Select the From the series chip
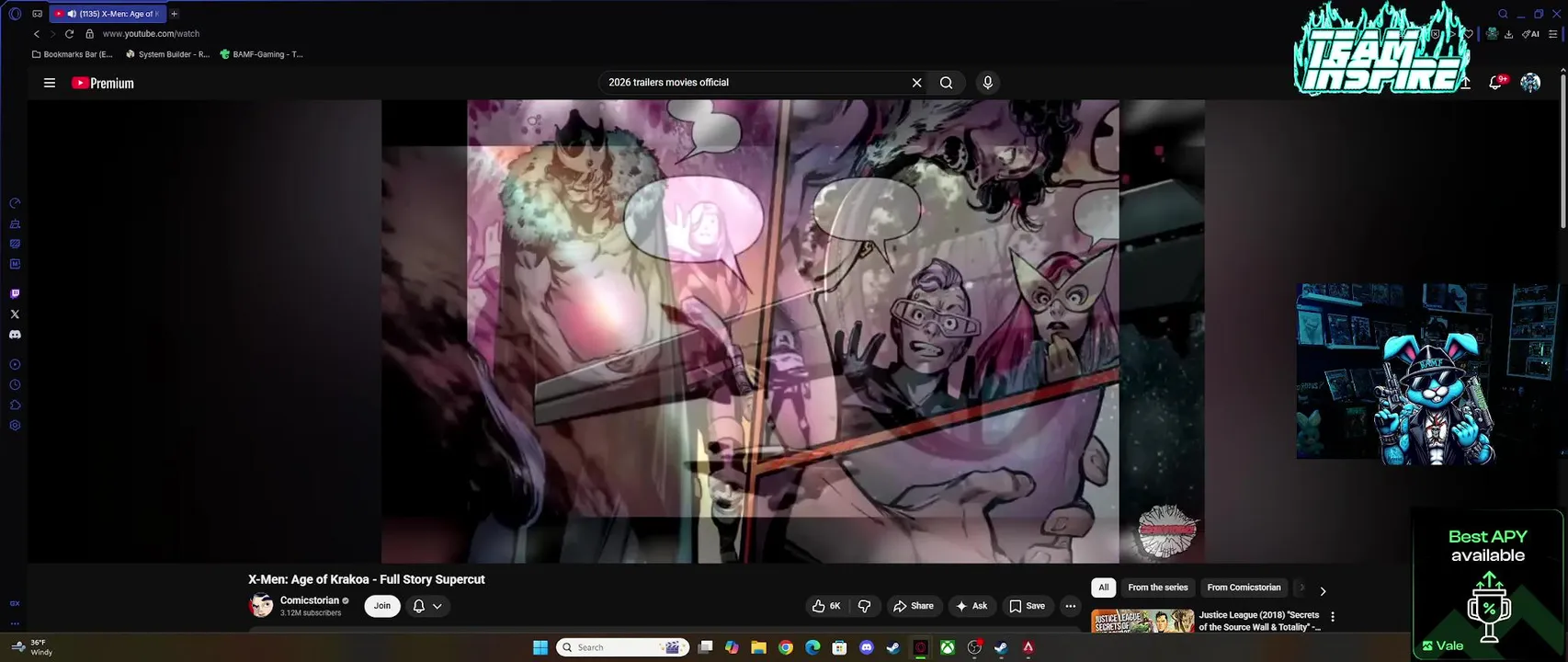 1158,588
